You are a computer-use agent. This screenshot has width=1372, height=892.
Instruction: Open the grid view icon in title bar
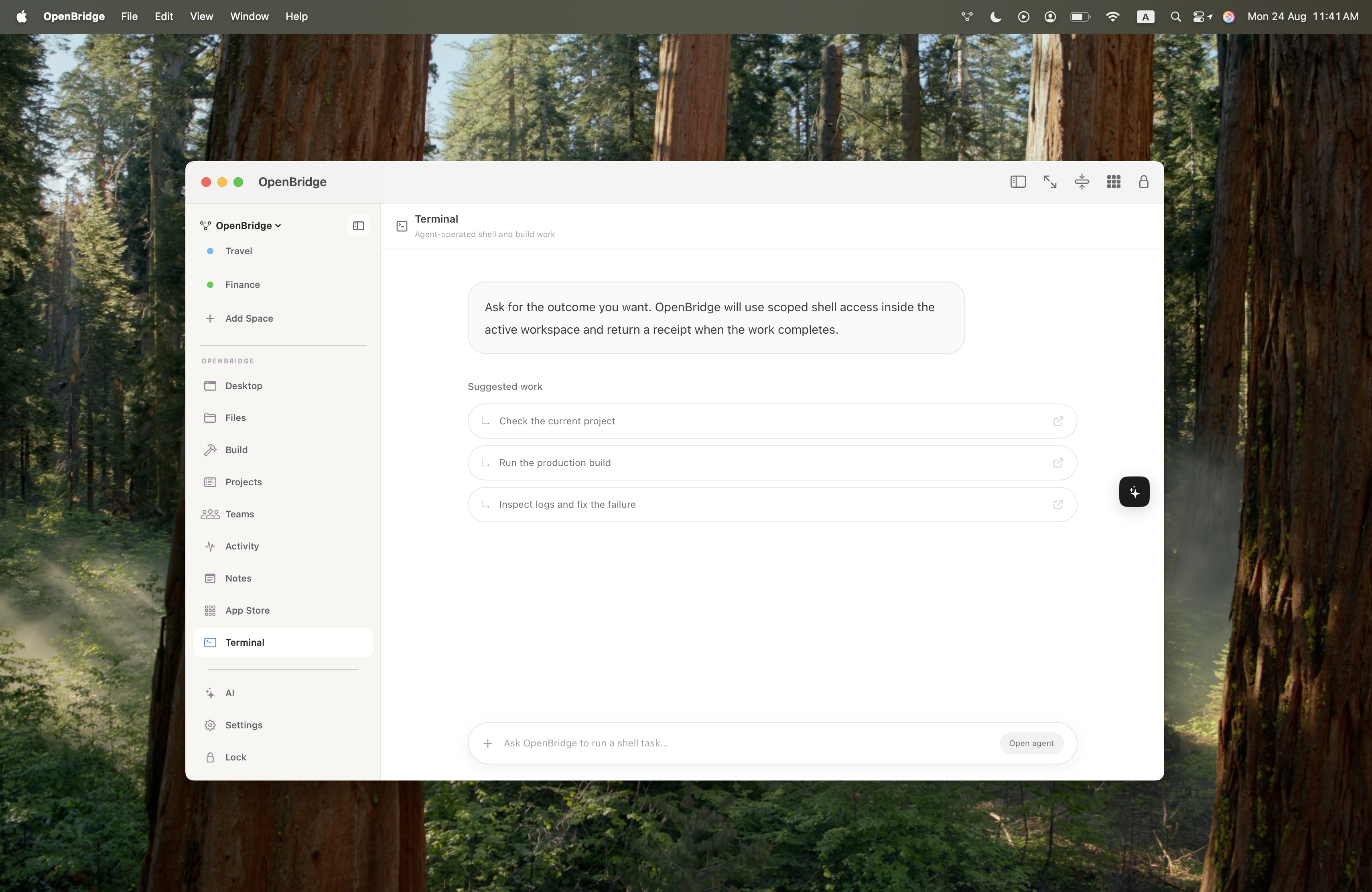[x=1114, y=182]
